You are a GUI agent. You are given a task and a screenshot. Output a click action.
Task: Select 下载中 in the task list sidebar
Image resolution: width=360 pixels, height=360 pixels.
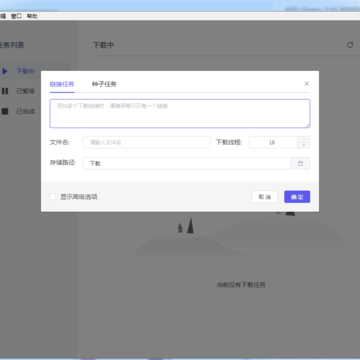pos(25,71)
